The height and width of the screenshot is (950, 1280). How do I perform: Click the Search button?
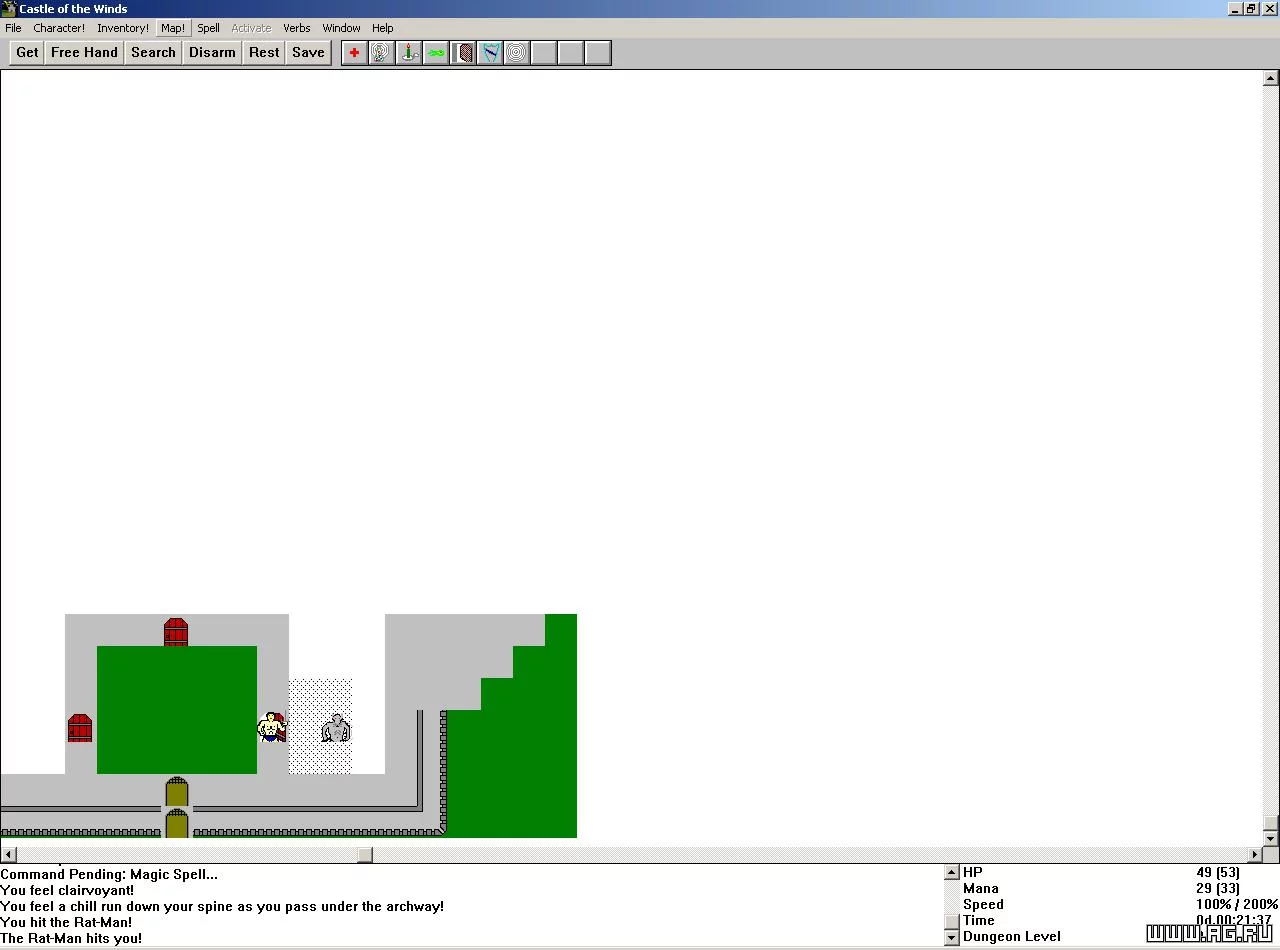153,53
